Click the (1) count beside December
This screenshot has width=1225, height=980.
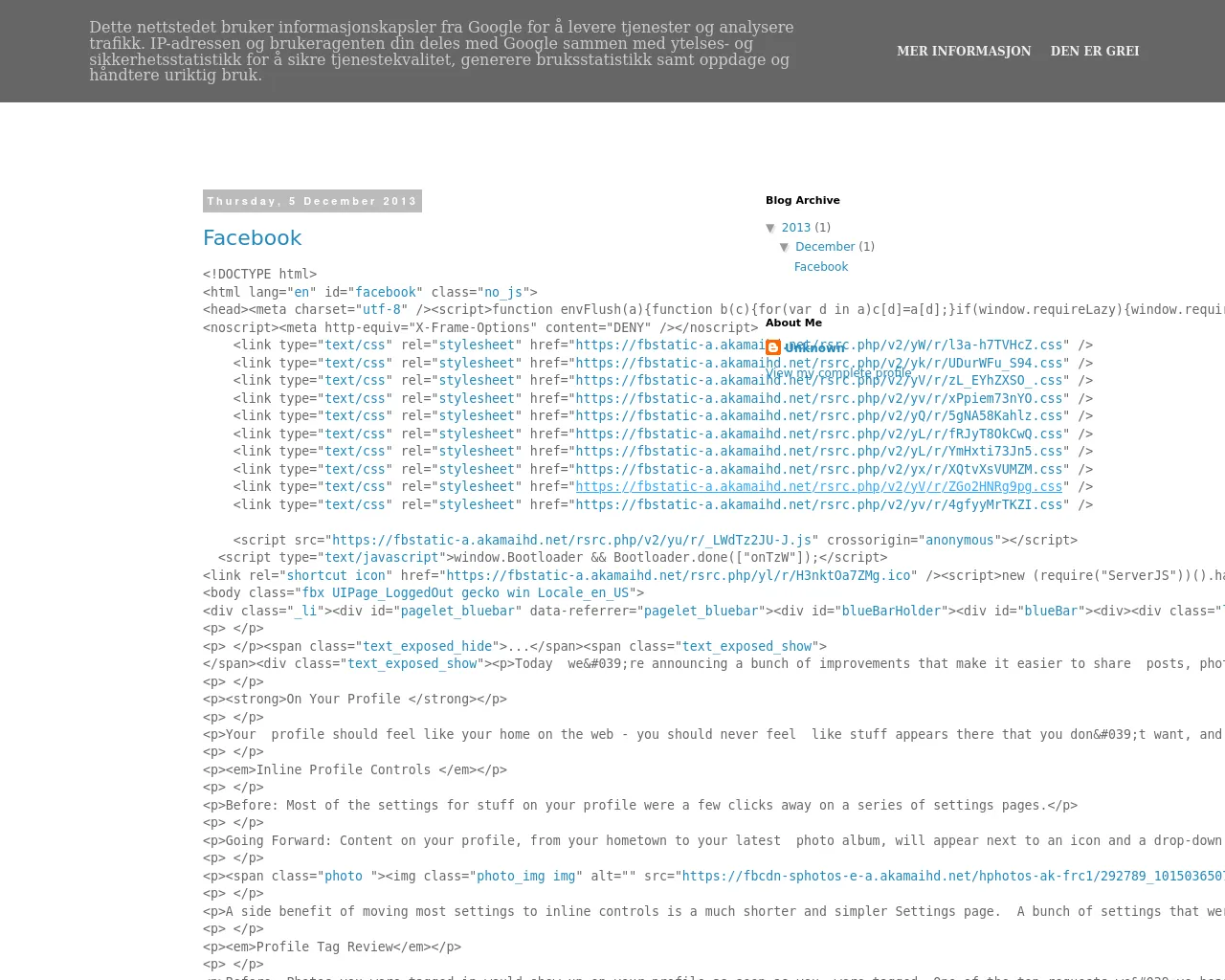pos(866,247)
